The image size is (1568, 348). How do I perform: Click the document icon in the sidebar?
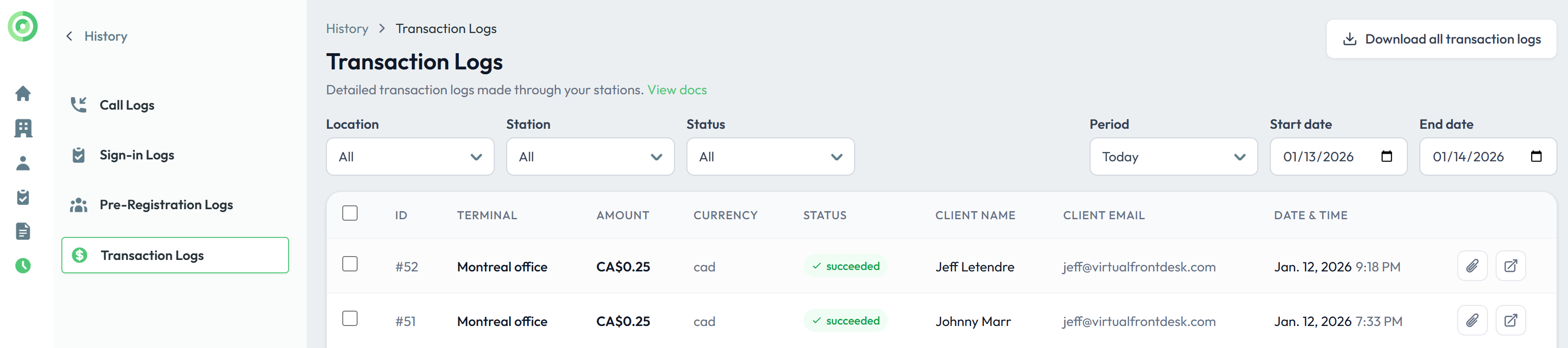click(x=23, y=231)
